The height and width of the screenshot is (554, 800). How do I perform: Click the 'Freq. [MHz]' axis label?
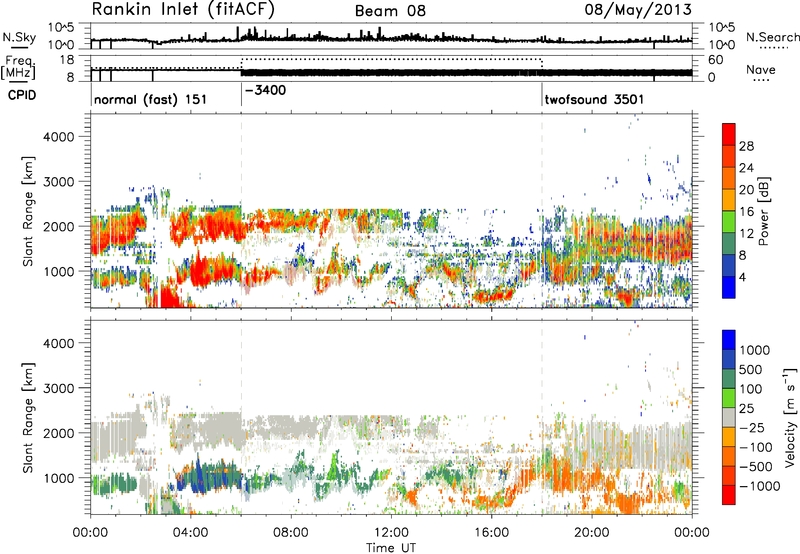click(x=19, y=67)
